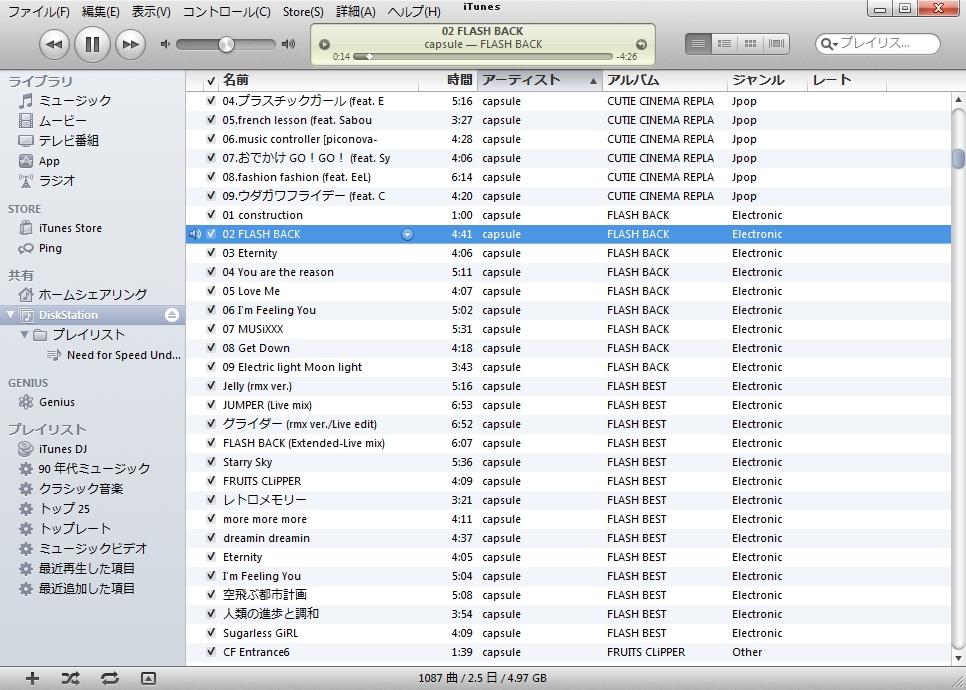Open the 表示(V) menu

[x=151, y=12]
